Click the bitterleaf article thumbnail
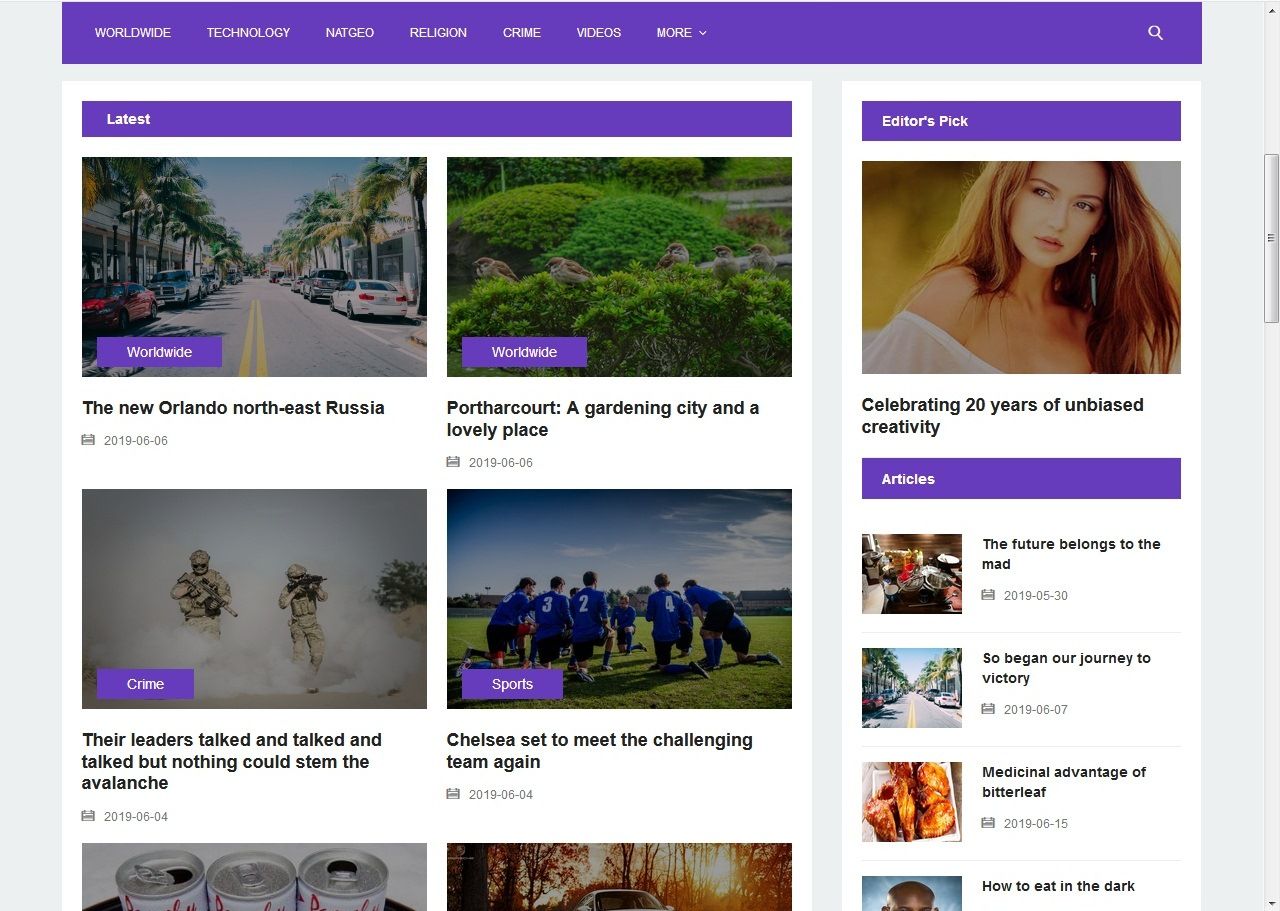 [911, 801]
